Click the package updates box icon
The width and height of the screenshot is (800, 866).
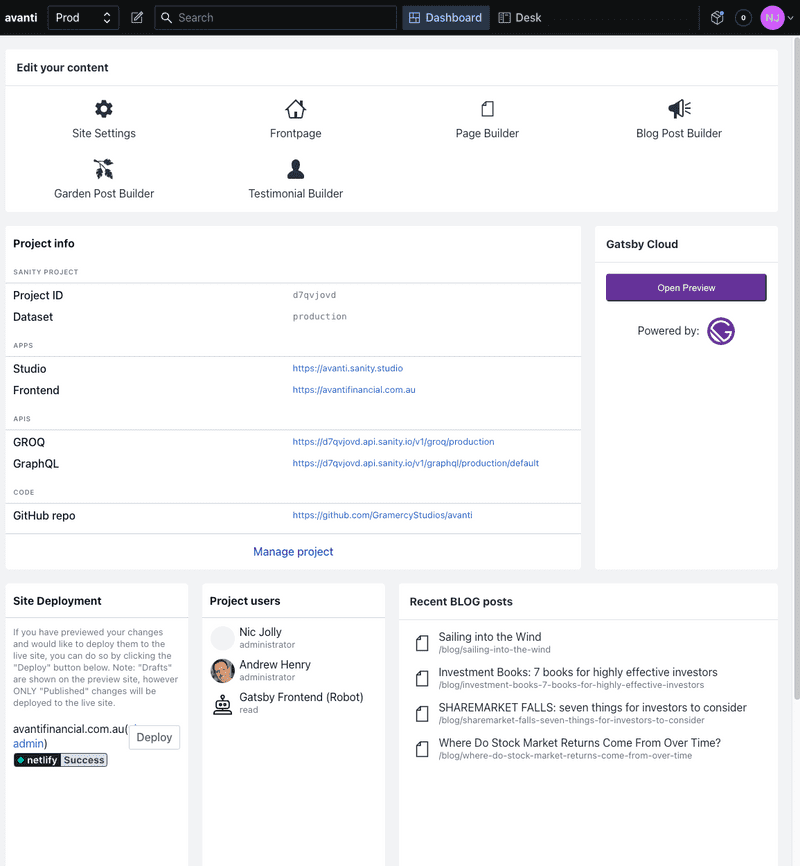pos(717,18)
